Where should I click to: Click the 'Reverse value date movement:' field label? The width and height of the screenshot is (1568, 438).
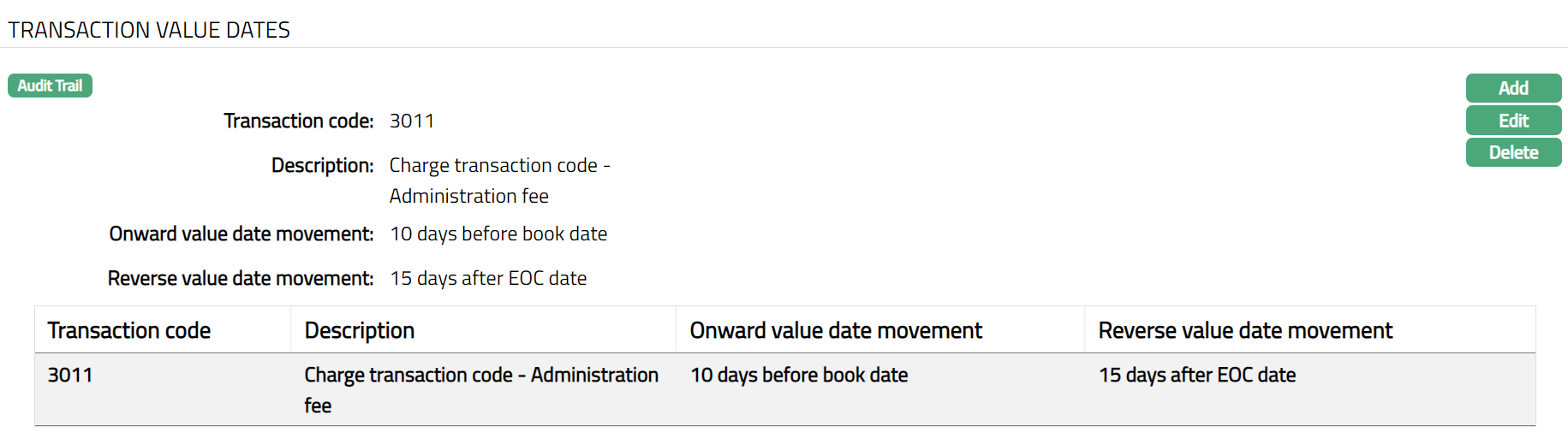(x=241, y=278)
